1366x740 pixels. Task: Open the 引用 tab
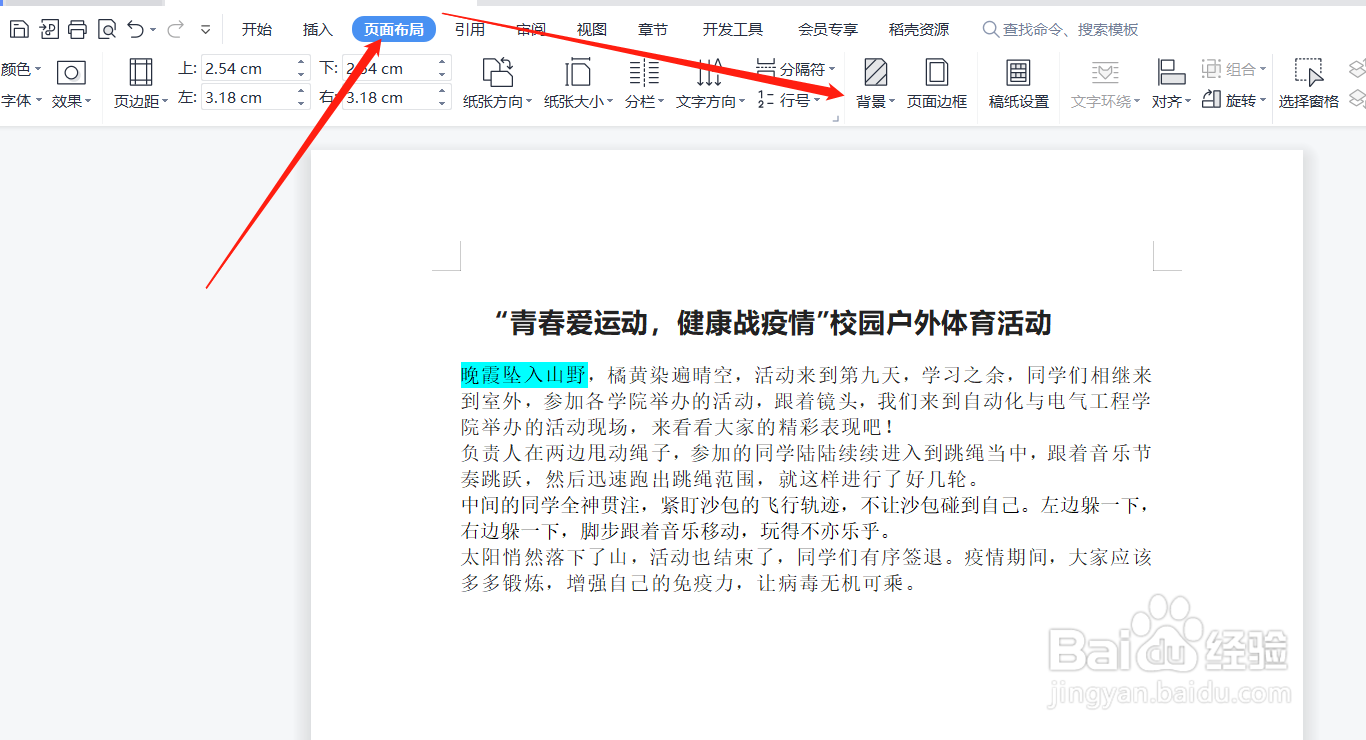(x=470, y=29)
